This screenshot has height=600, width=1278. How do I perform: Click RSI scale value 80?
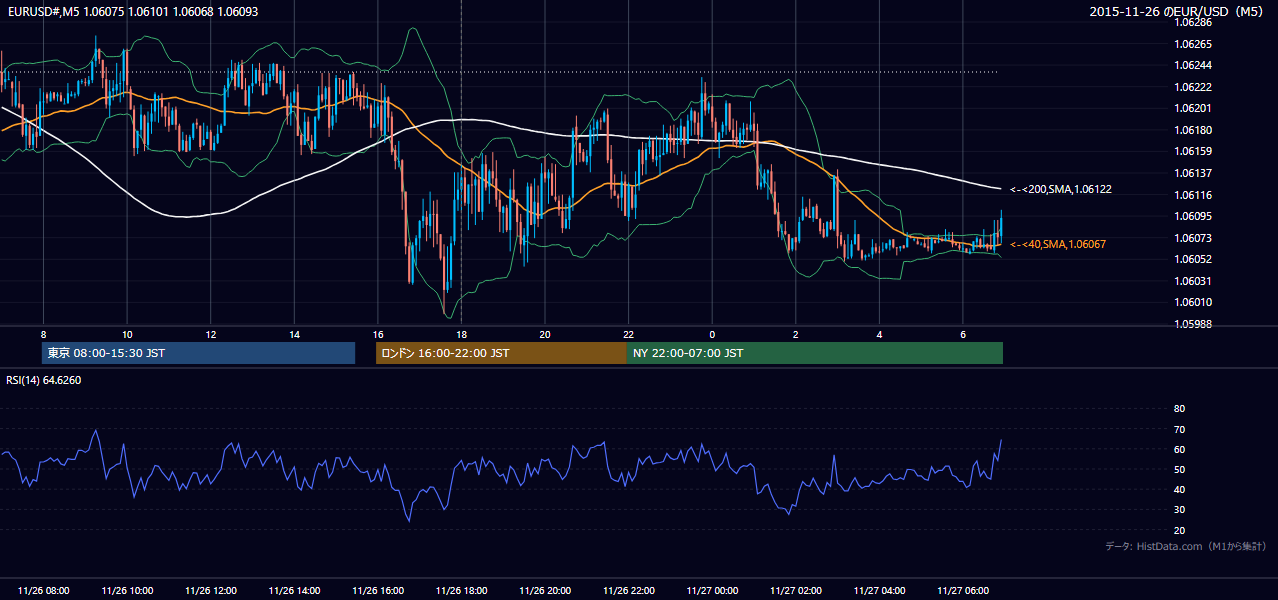tap(1179, 409)
